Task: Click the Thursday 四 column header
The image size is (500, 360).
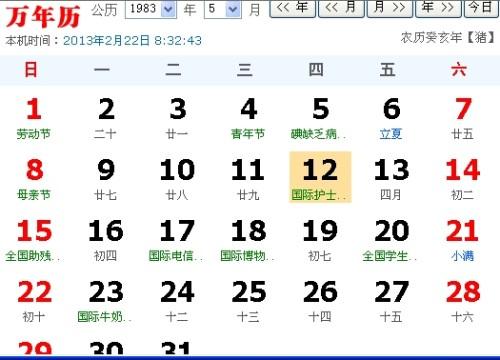Action: [x=316, y=70]
